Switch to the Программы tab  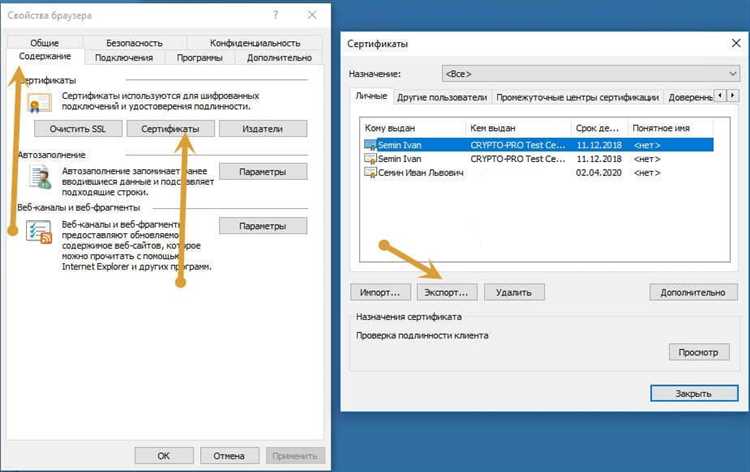pyautogui.click(x=199, y=57)
